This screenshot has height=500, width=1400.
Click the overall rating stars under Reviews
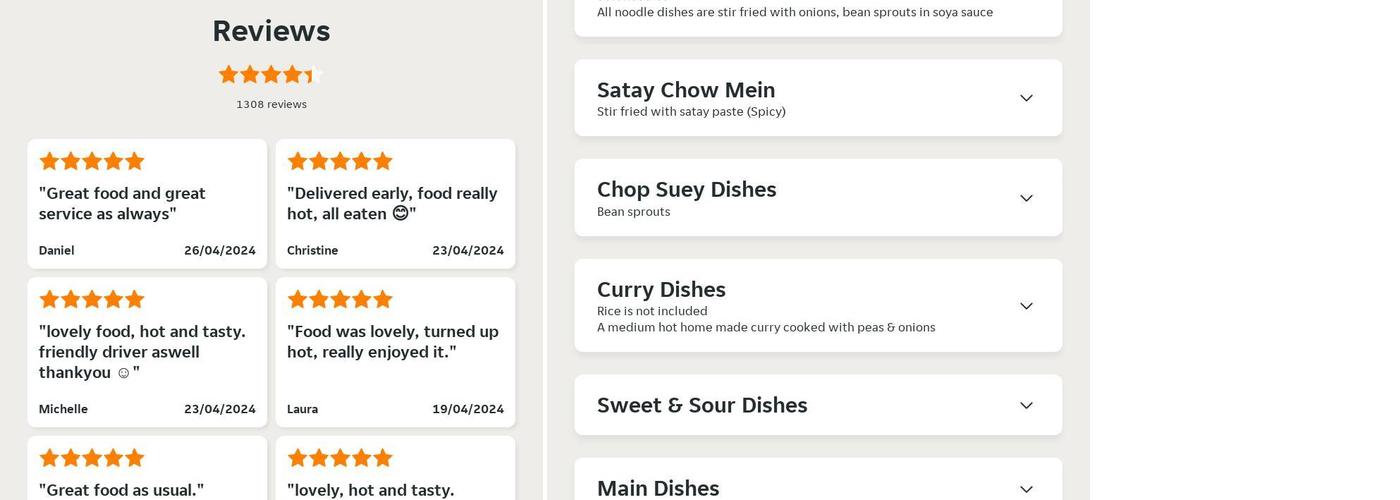click(x=270, y=74)
